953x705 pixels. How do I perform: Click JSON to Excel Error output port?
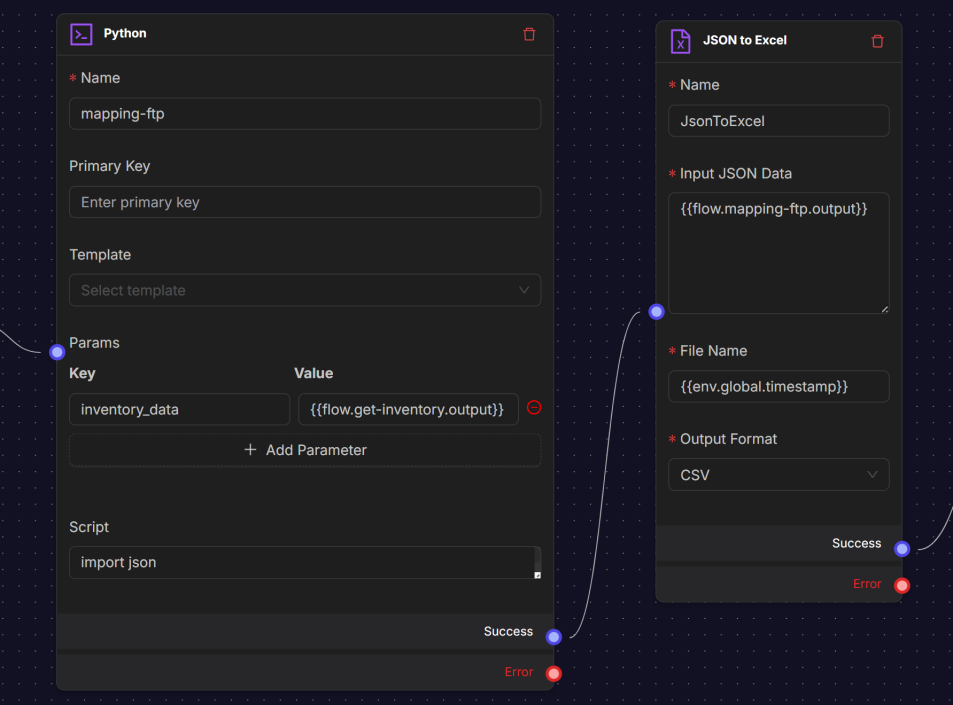(901, 586)
